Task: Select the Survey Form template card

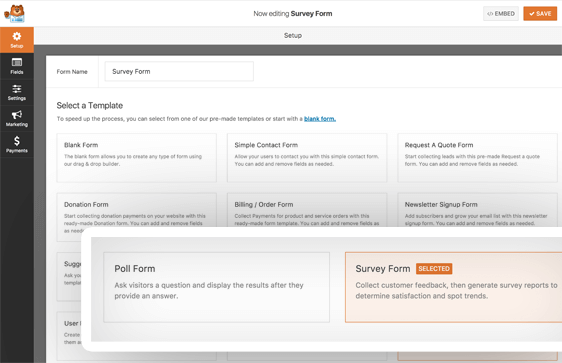Action: (x=453, y=287)
